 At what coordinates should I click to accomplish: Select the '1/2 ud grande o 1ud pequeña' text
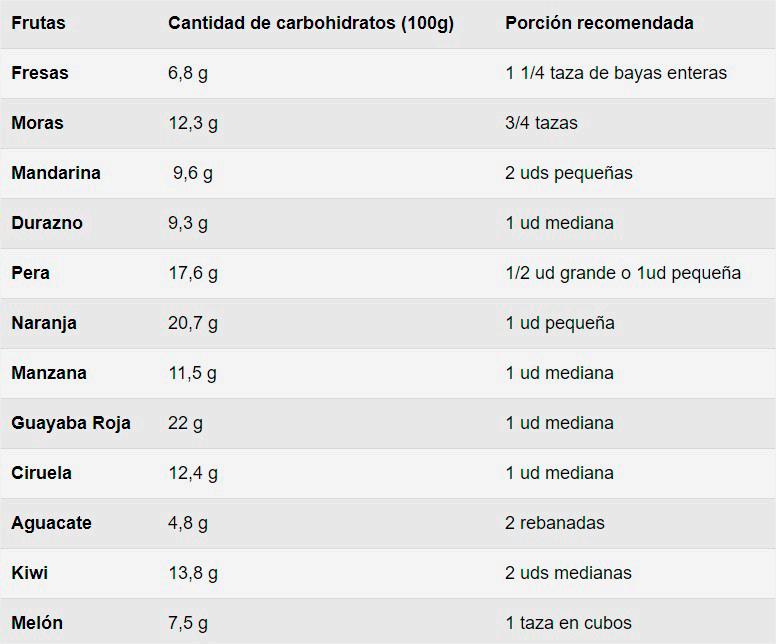(x=623, y=273)
